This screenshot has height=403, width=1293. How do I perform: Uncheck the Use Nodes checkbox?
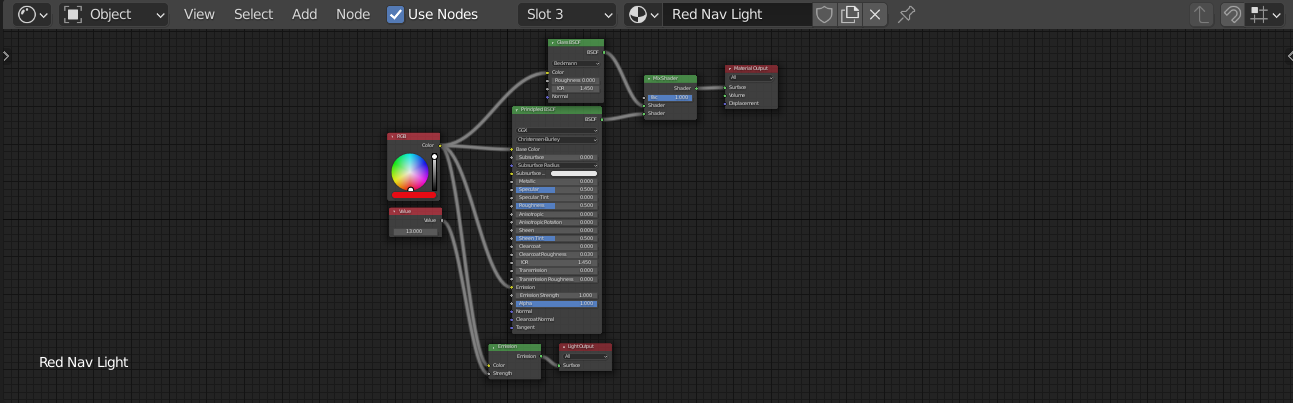click(x=396, y=14)
